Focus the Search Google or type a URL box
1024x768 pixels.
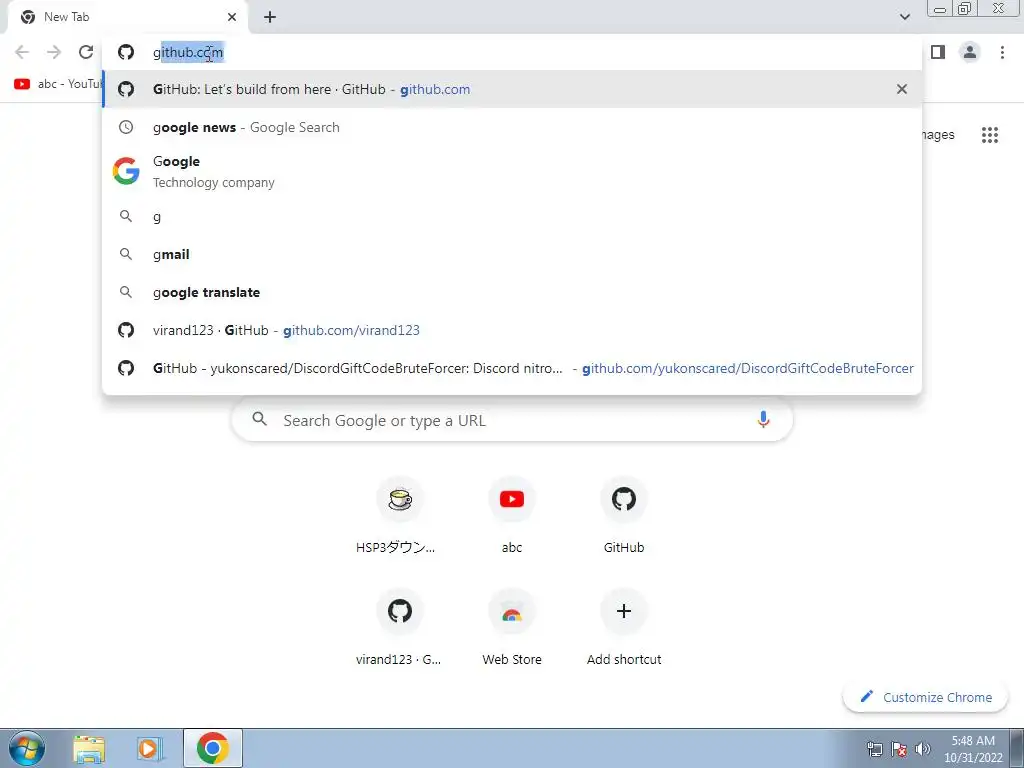pos(512,420)
